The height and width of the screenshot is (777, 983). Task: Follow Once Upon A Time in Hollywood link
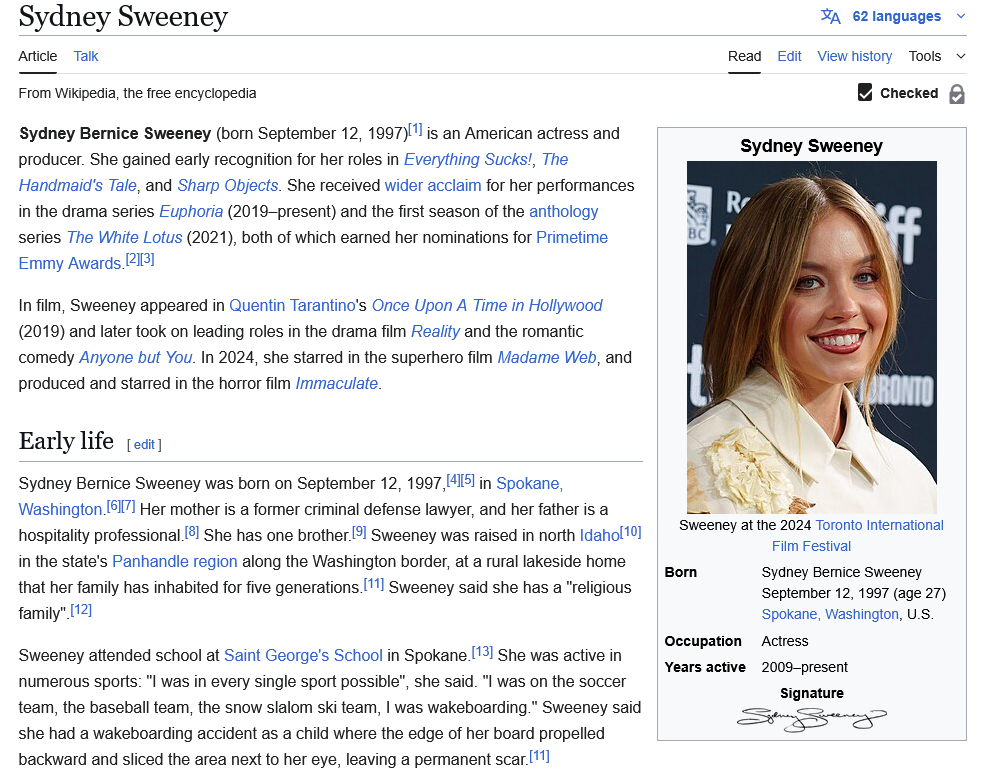pyautogui.click(x=487, y=305)
